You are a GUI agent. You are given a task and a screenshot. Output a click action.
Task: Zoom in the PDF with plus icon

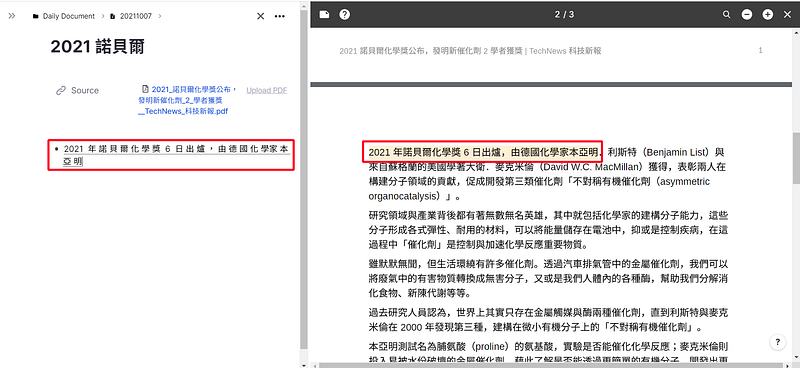pyautogui.click(x=767, y=15)
